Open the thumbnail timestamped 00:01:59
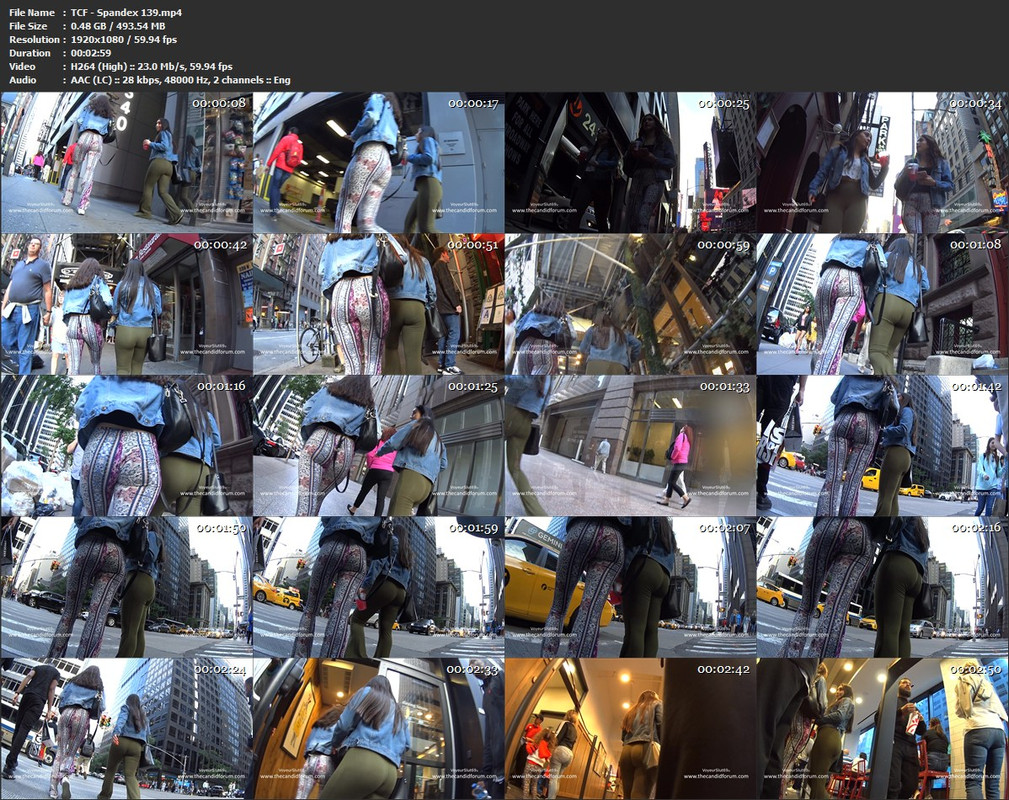Screen dimensions: 1009x800 [378, 587]
